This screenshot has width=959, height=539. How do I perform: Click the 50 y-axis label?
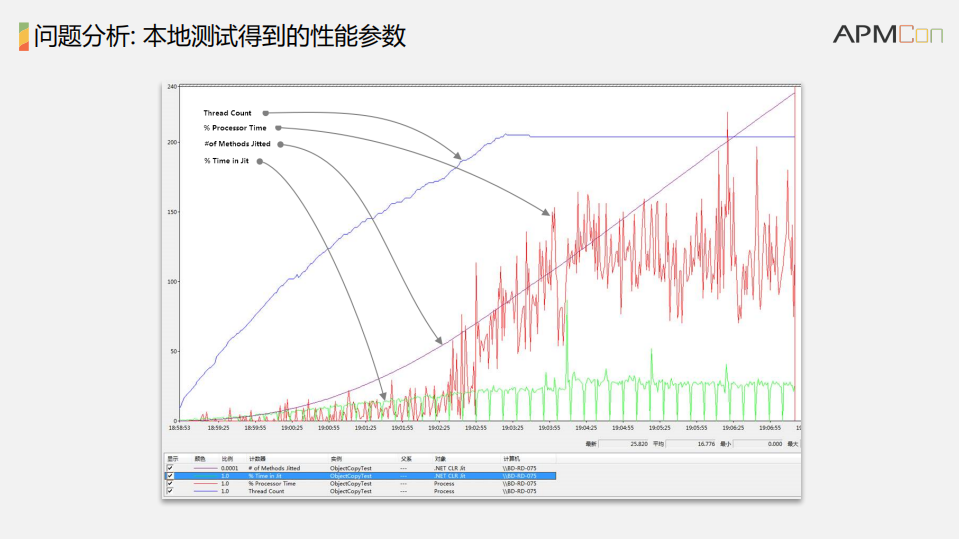tap(174, 351)
